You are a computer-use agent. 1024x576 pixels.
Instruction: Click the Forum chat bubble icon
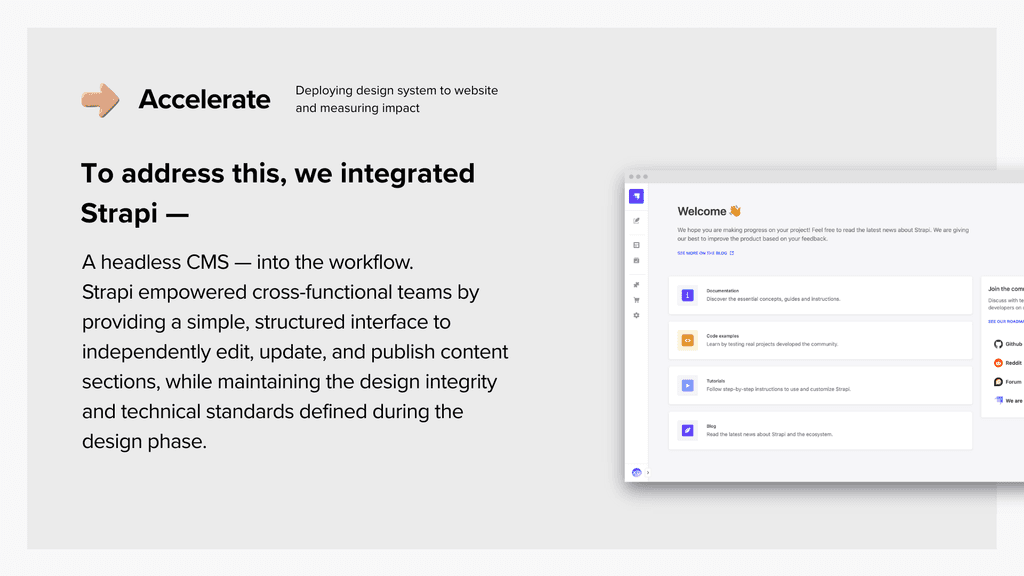[x=998, y=382]
